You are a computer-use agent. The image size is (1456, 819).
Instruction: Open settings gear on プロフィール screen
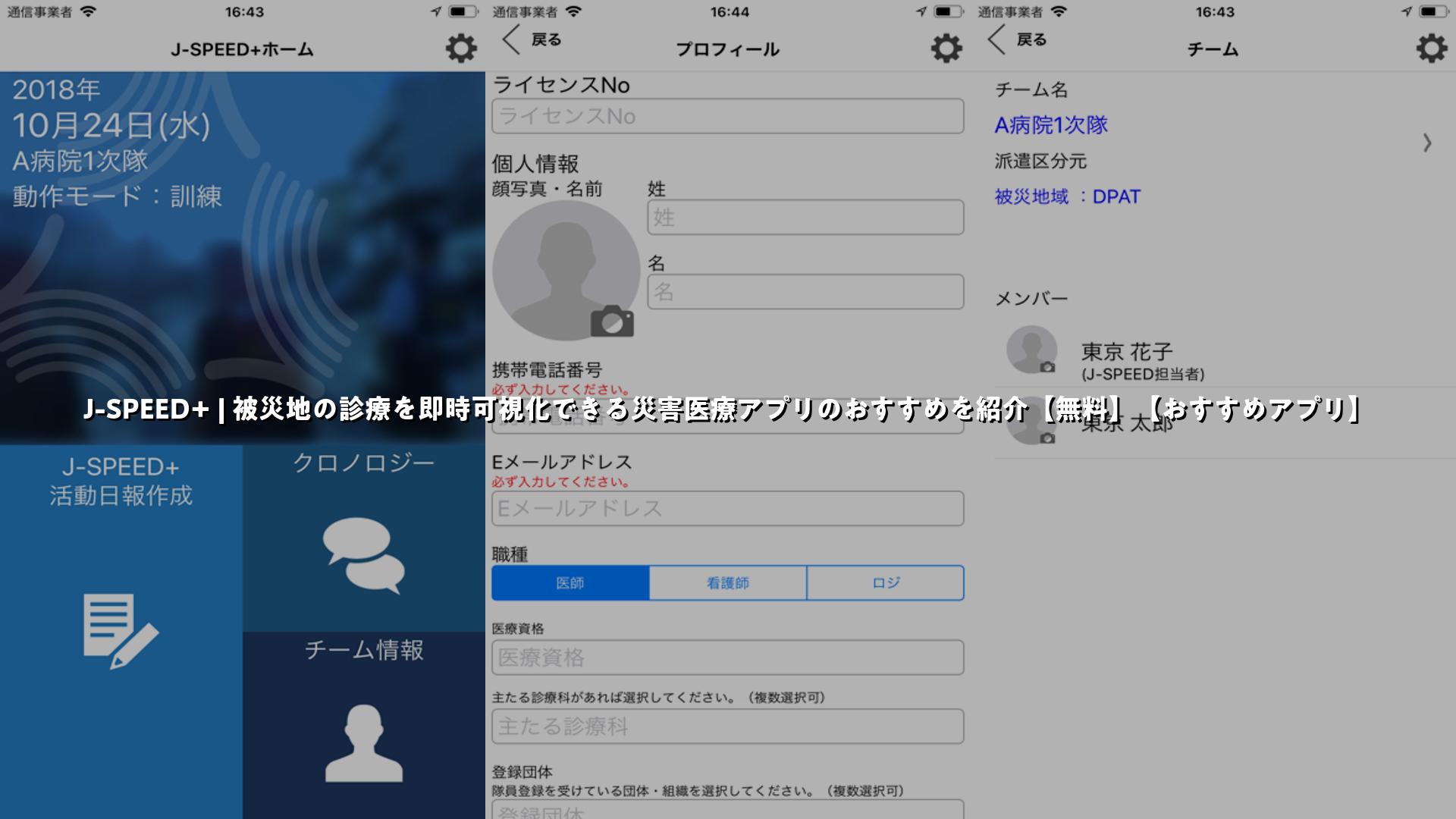coord(946,49)
